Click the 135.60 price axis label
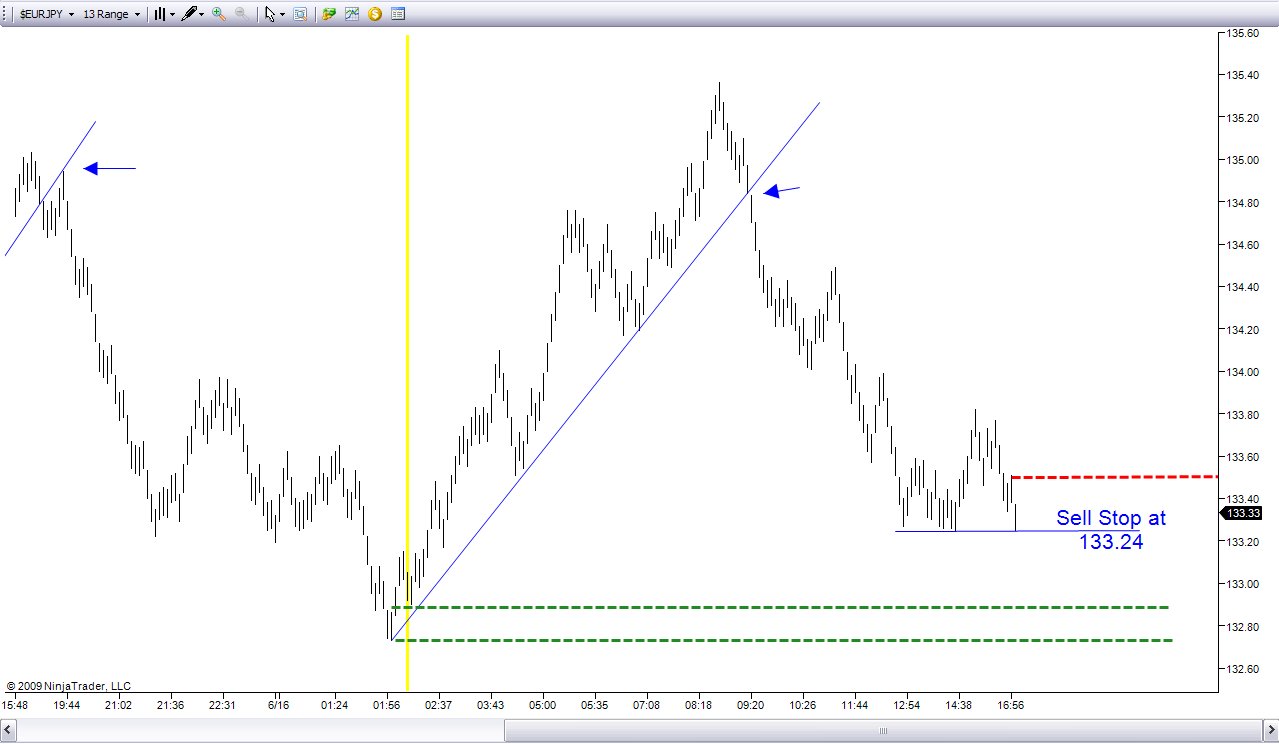The width and height of the screenshot is (1279, 744). coord(1243,33)
